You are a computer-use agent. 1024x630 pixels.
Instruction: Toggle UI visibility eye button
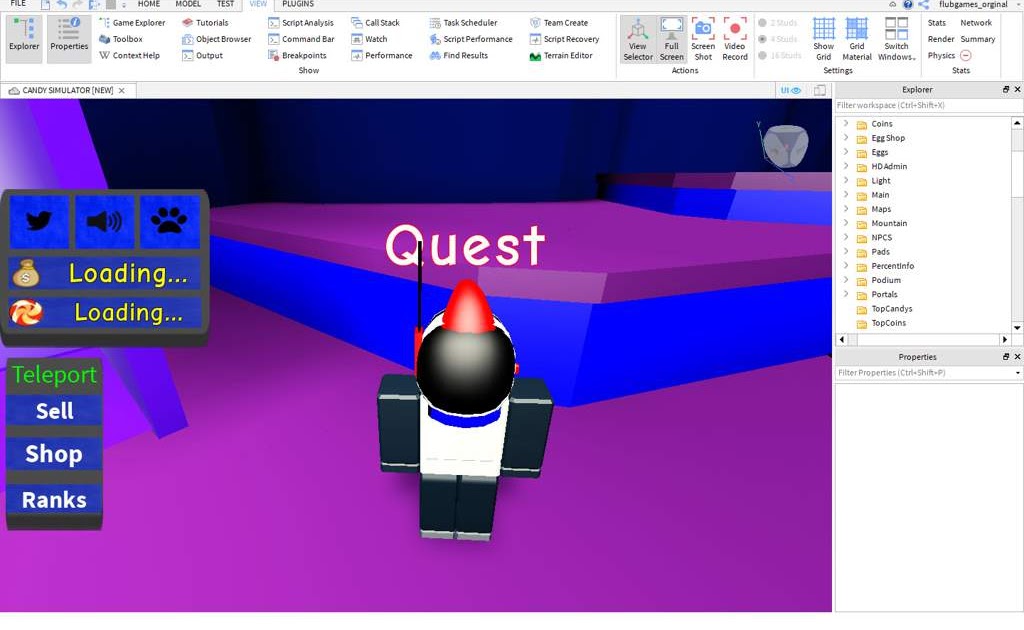(x=791, y=91)
